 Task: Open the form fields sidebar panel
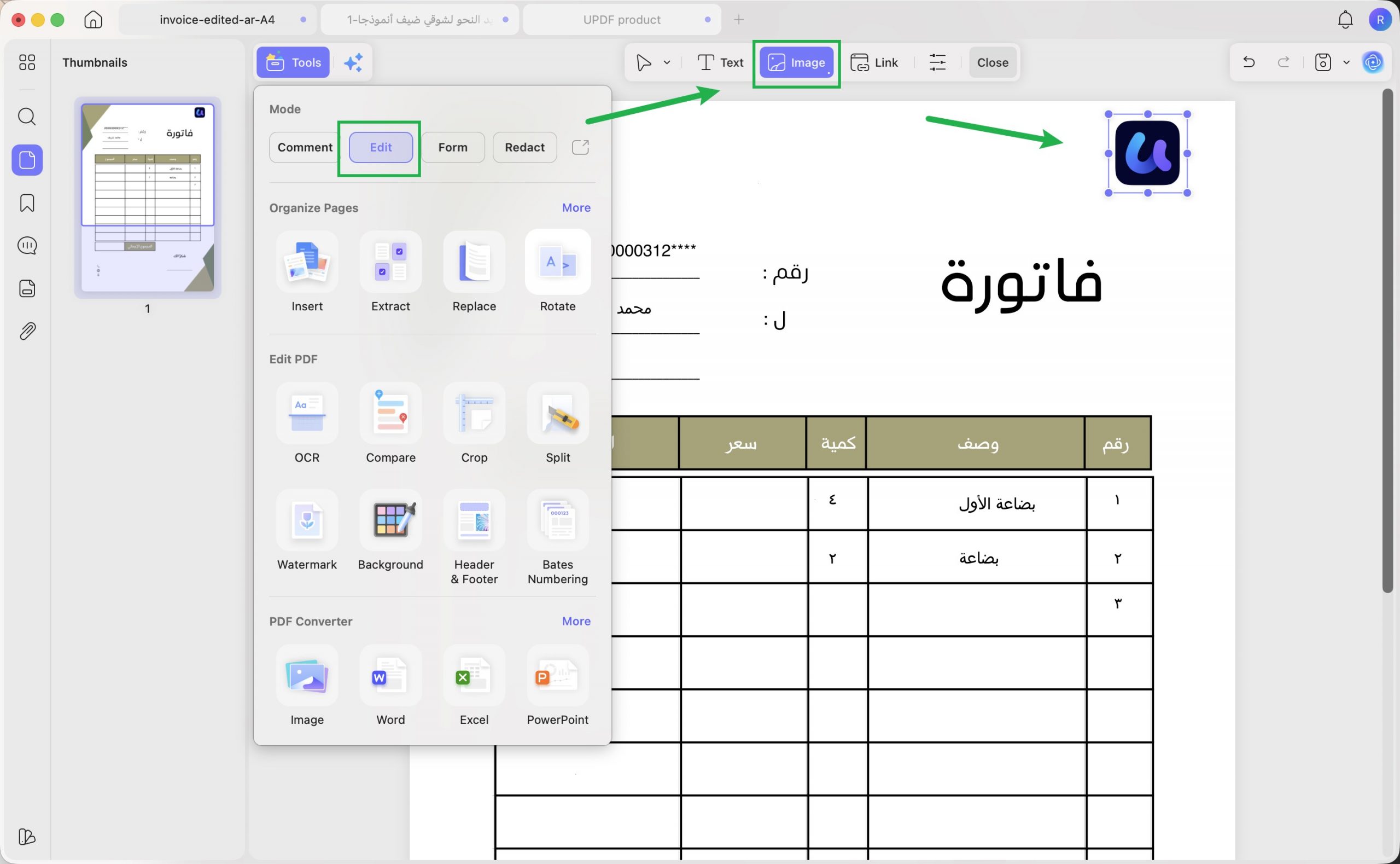pyautogui.click(x=27, y=288)
